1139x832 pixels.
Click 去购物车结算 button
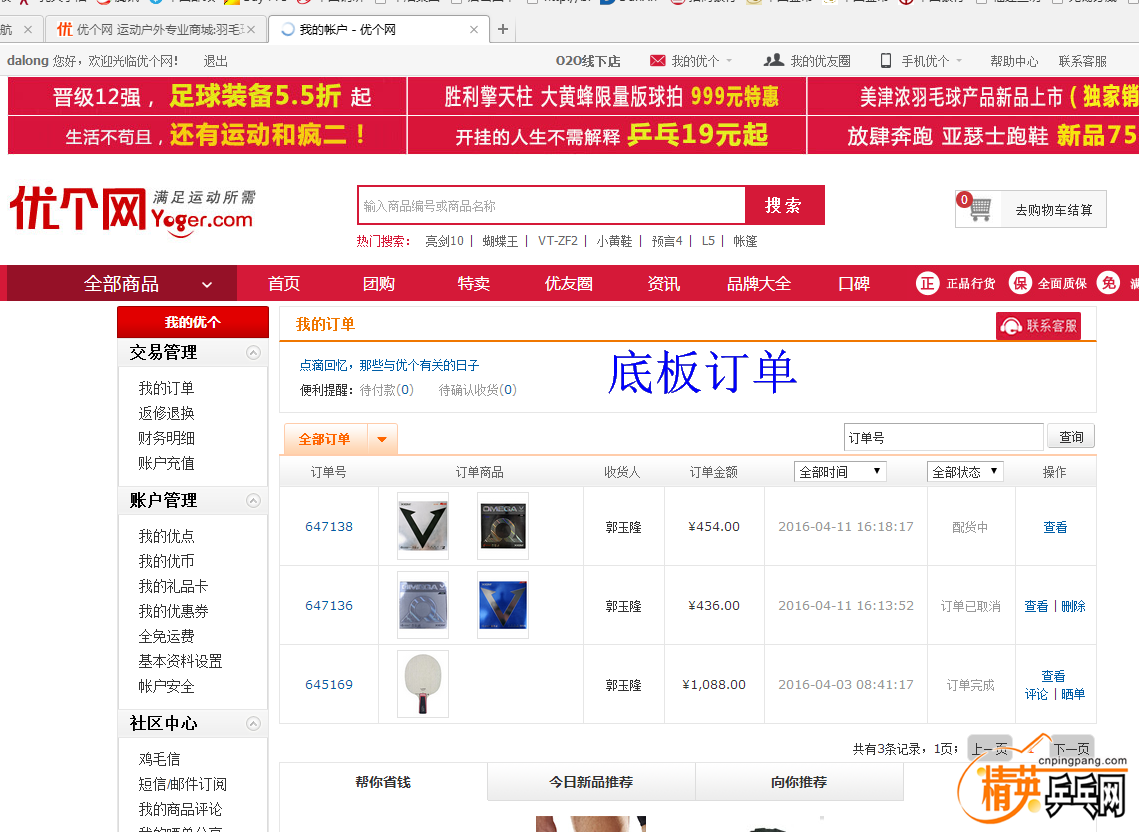pos(1053,210)
